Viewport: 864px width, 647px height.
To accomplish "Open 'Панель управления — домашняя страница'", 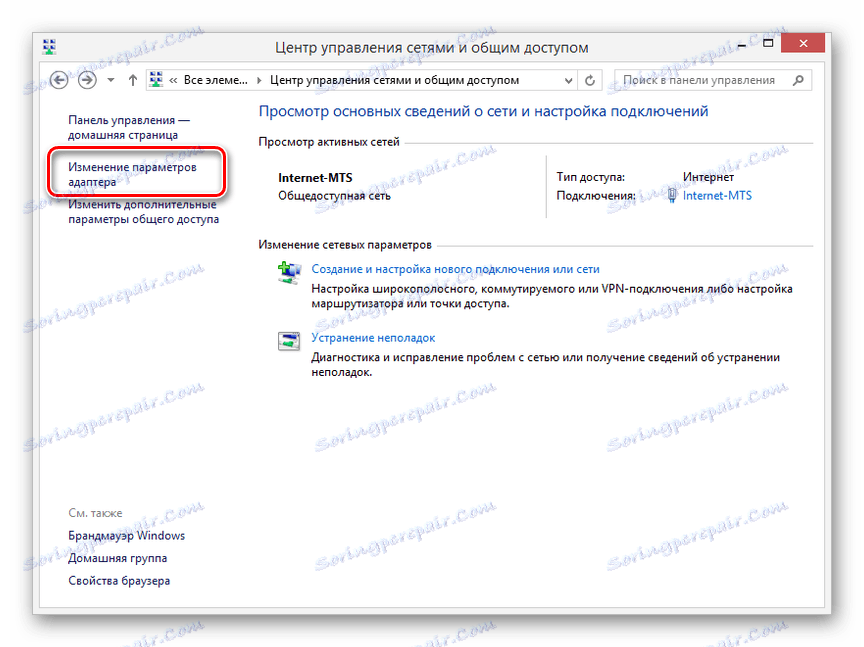I will tap(129, 127).
